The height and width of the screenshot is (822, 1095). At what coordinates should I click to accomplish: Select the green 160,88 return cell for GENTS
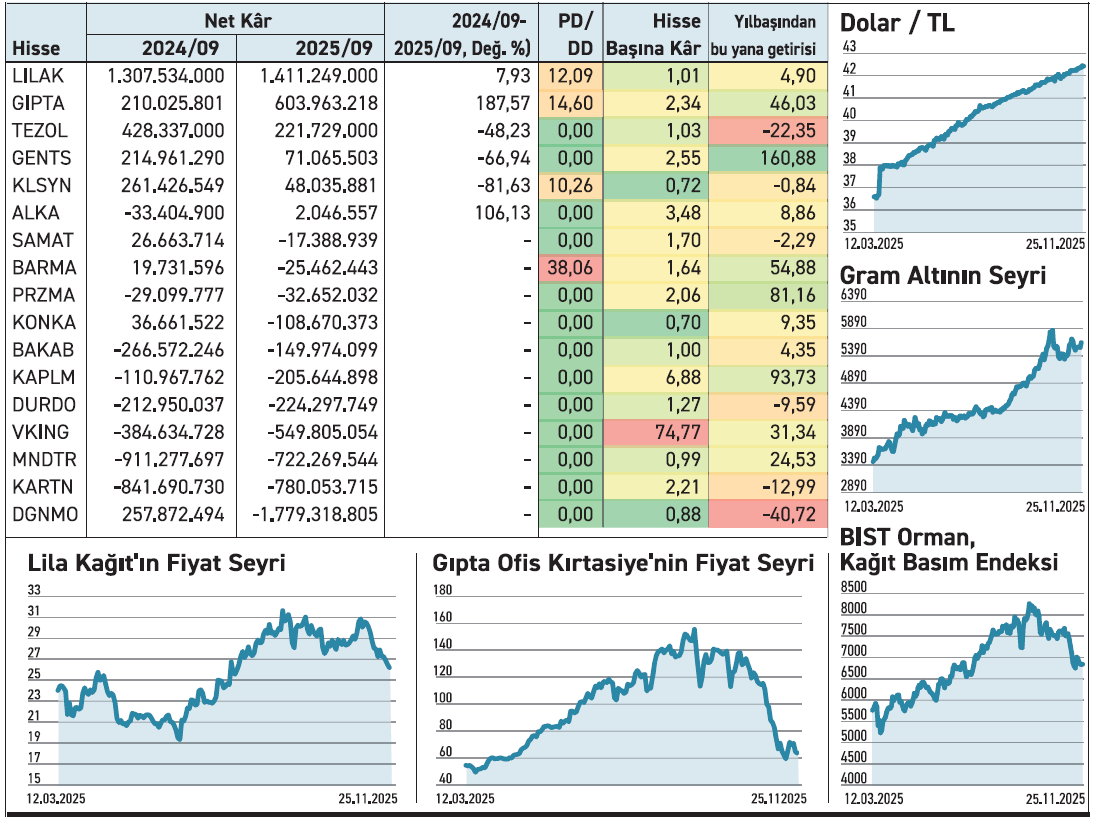(x=768, y=158)
